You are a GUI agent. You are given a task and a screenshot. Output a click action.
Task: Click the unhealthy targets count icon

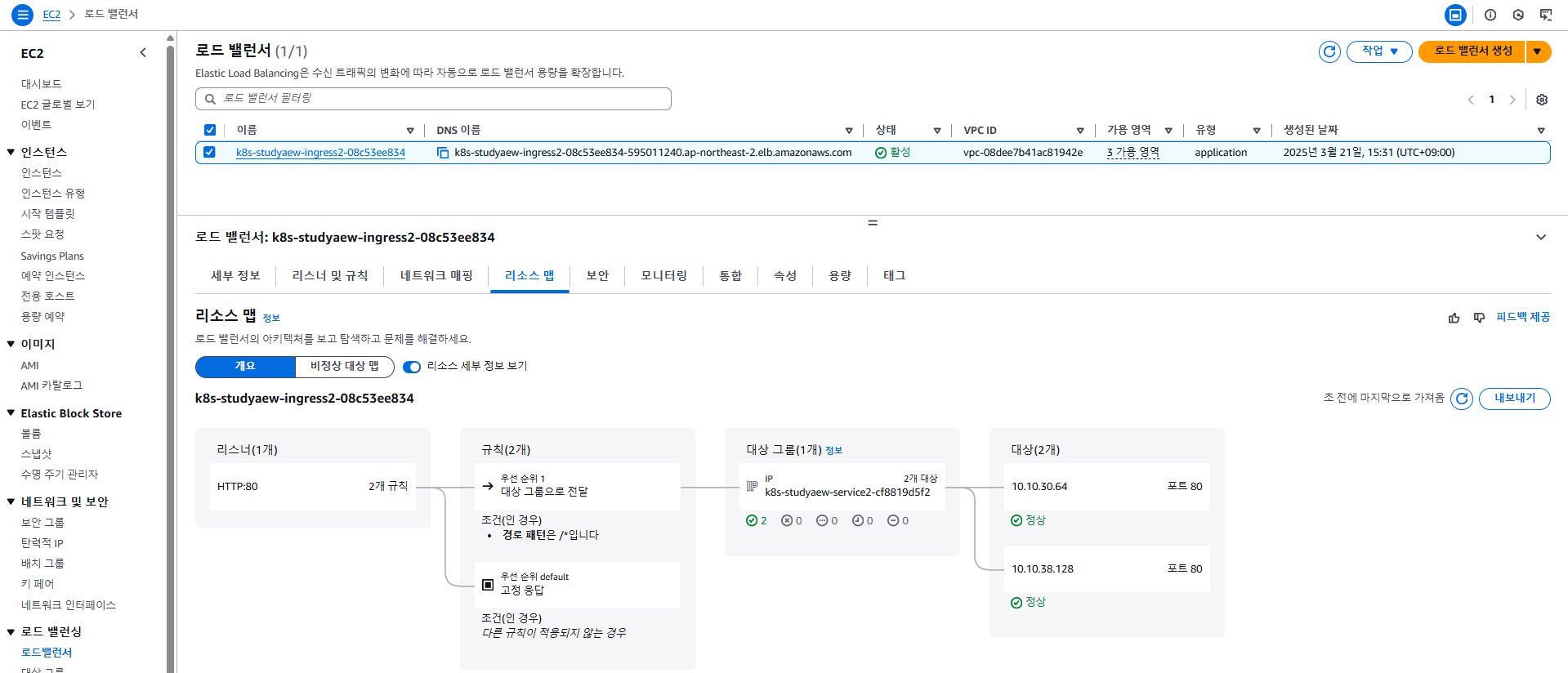[787, 520]
